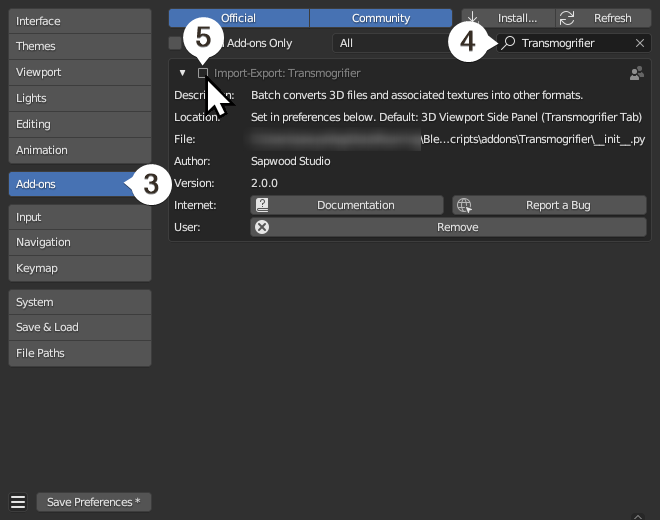Screen dimensions: 660x520
Task: Switch to the Keymap preferences section
Action: click(80, 268)
